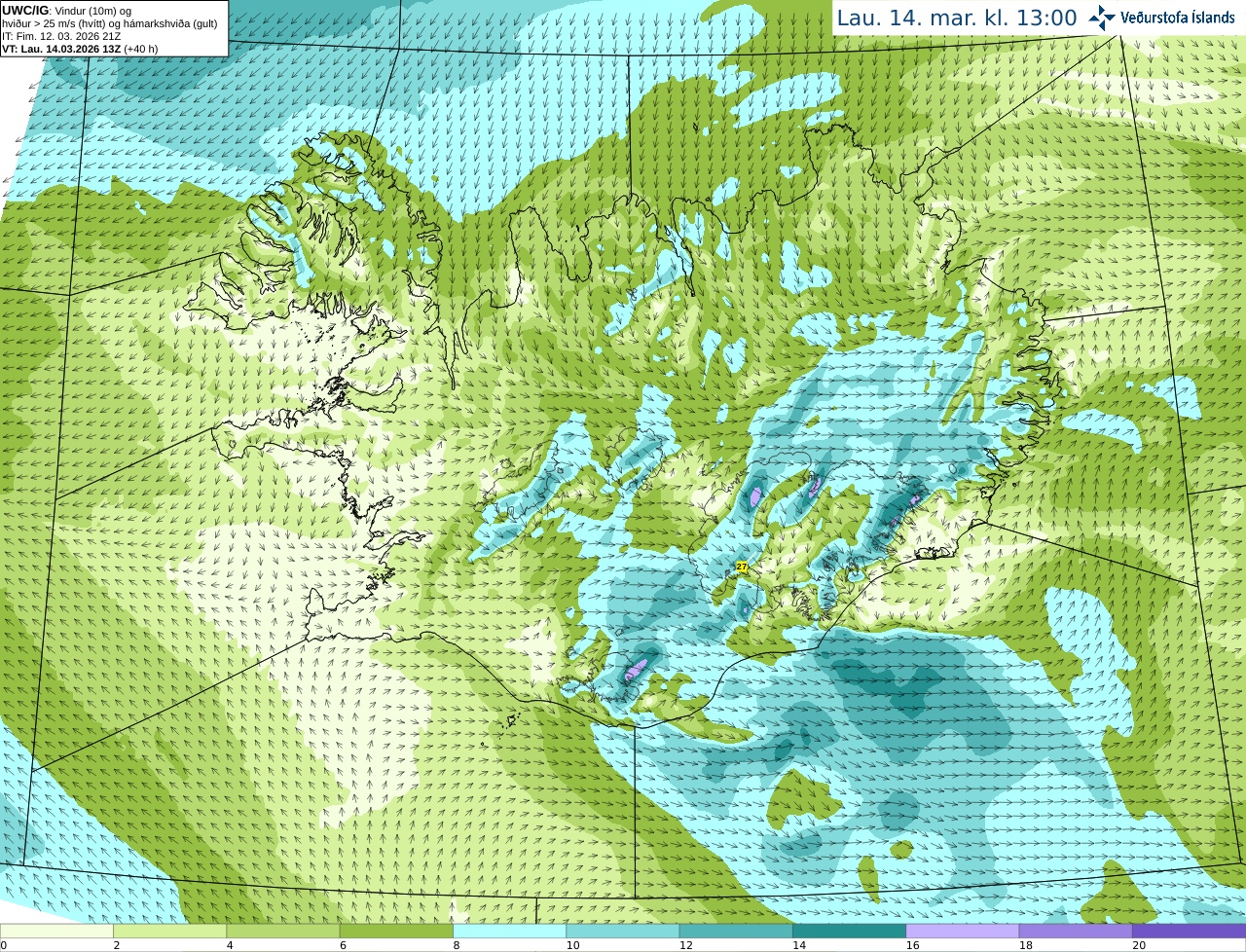1246x952 pixels.
Task: Pick the 16–18 m/s light purple swatch
Action: point(963,931)
